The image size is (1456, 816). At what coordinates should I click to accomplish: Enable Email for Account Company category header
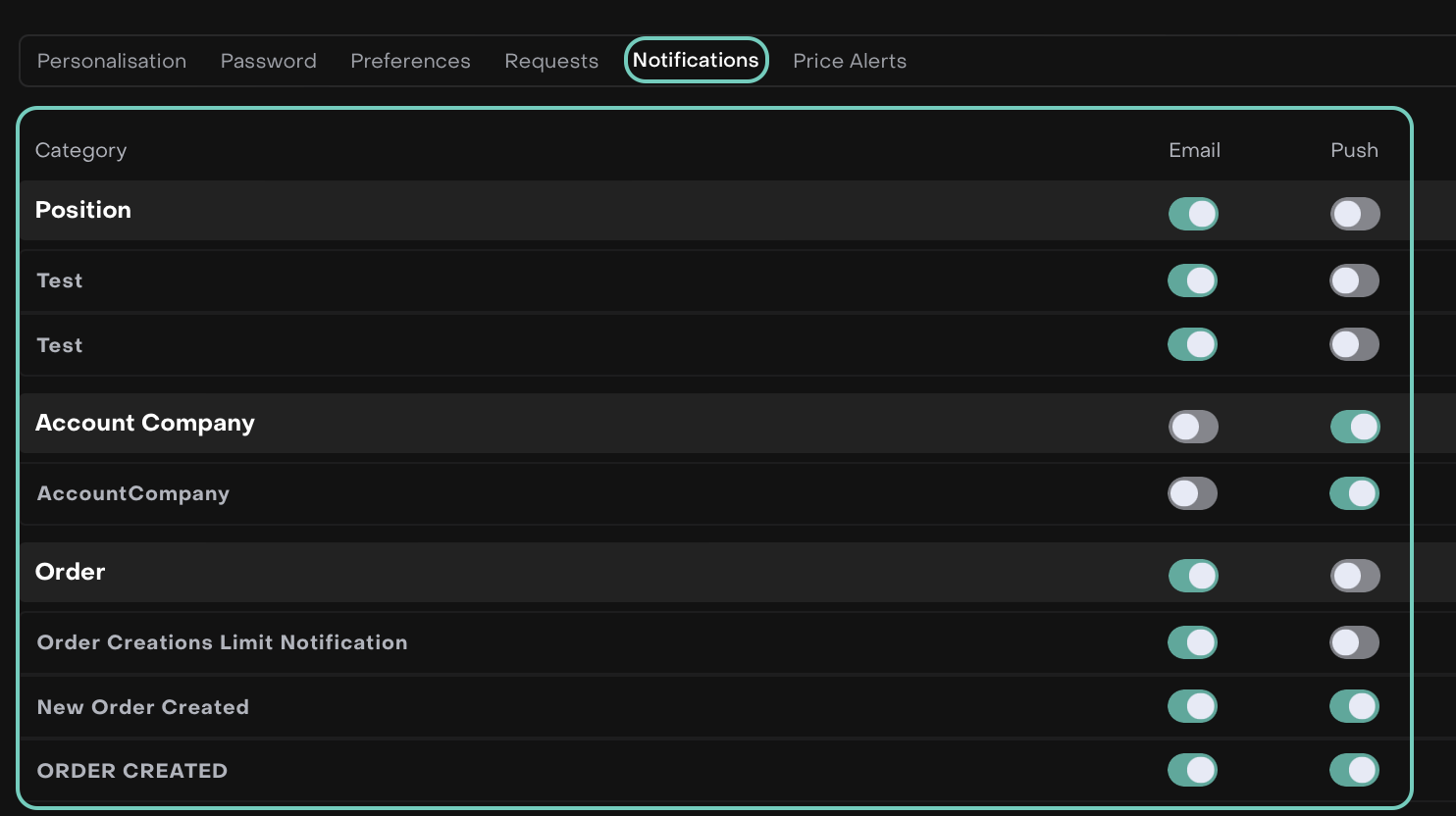(x=1192, y=427)
